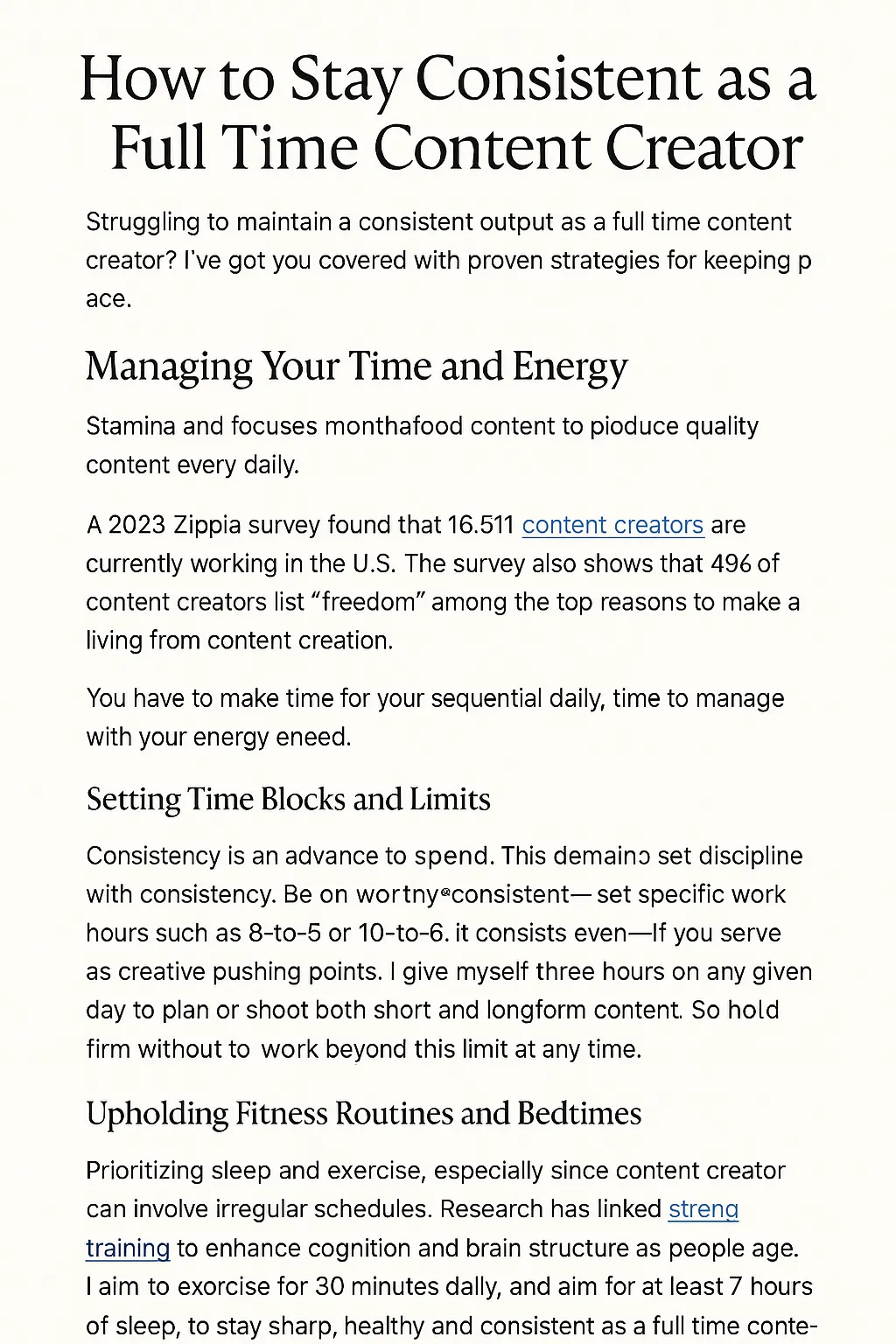Open the "content creators" hyperlink
The width and height of the screenshot is (896, 1344).
[x=612, y=525]
